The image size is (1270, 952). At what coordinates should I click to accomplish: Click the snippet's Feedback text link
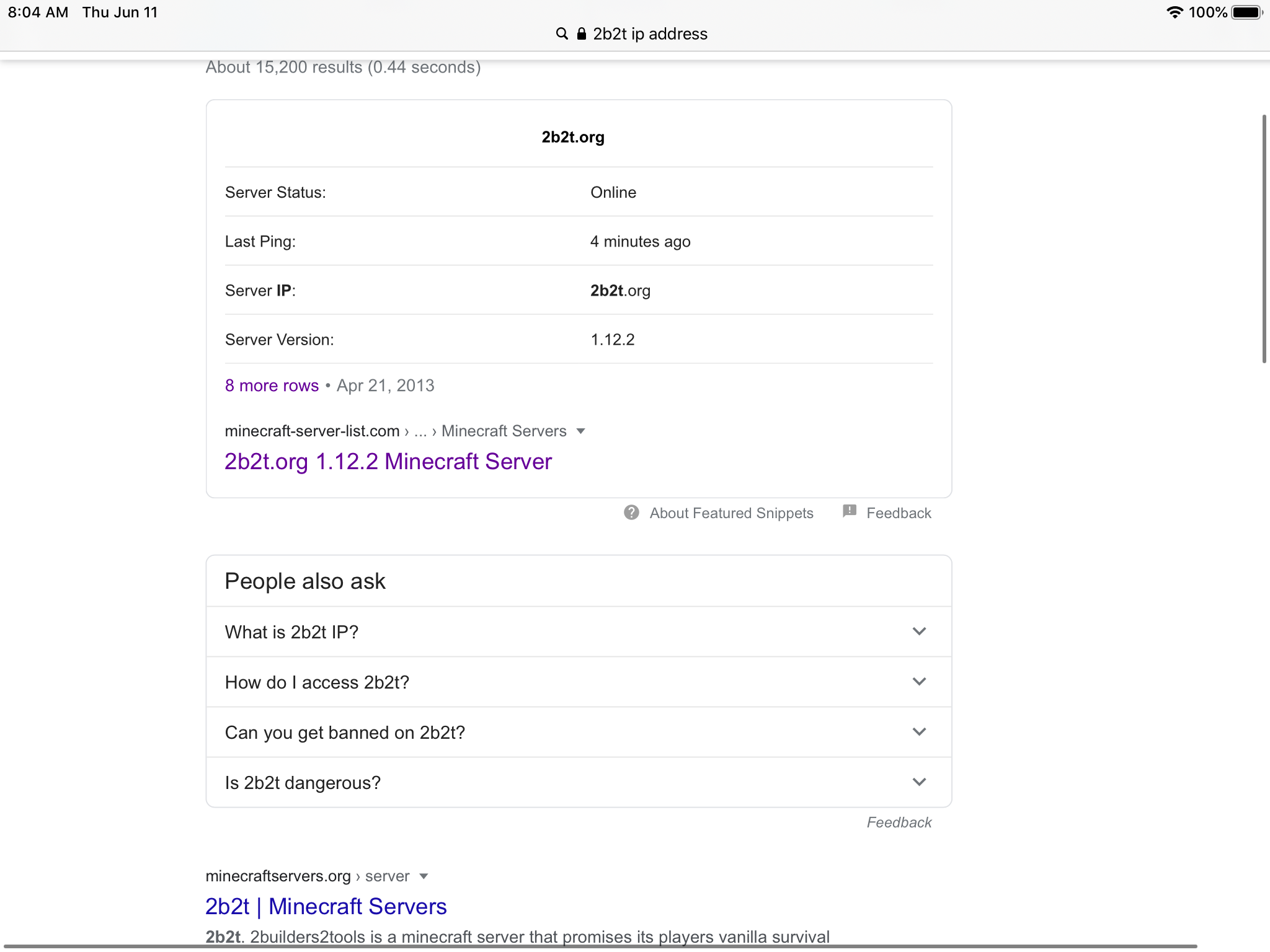point(899,513)
